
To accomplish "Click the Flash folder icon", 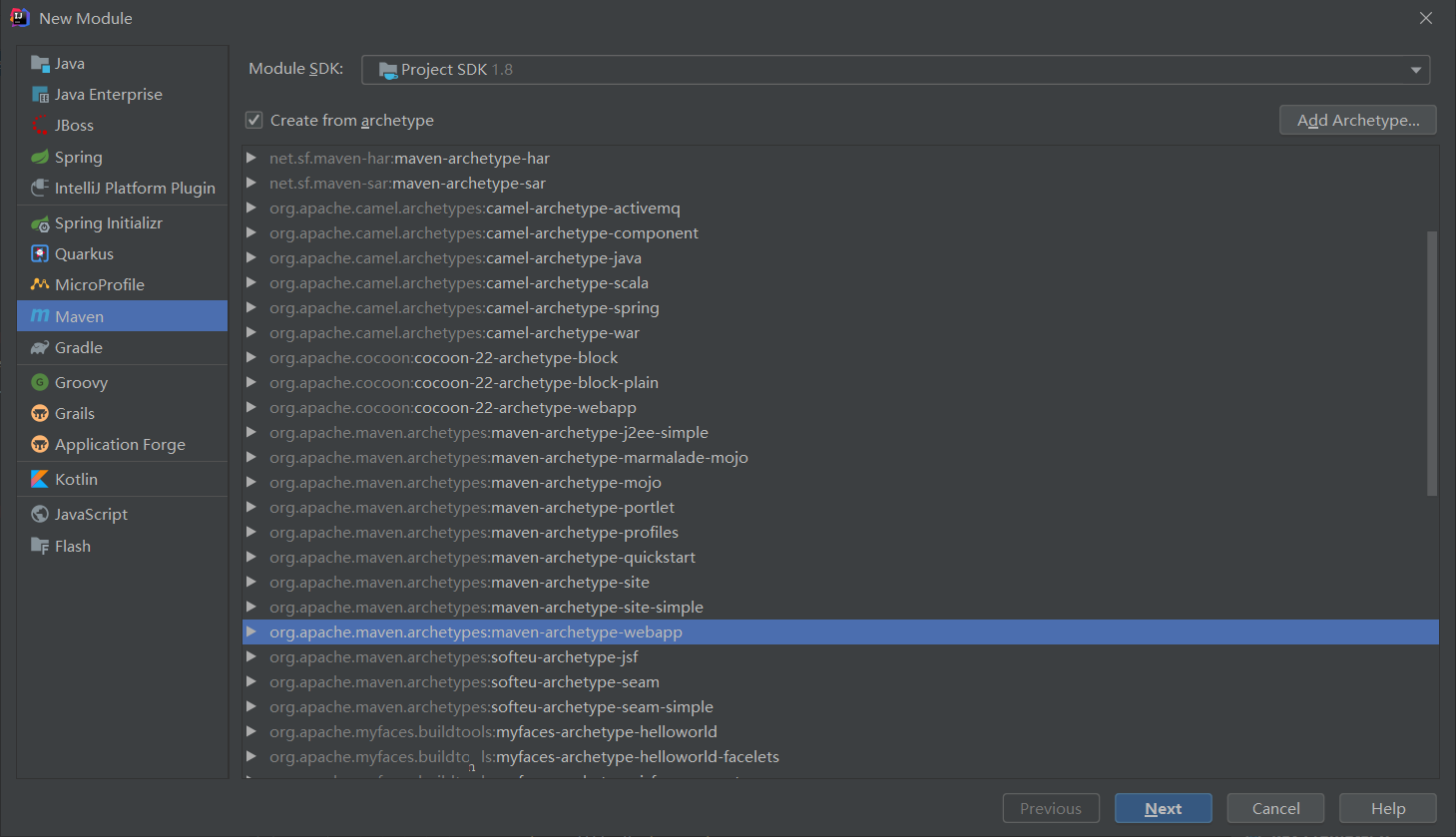I will point(40,546).
